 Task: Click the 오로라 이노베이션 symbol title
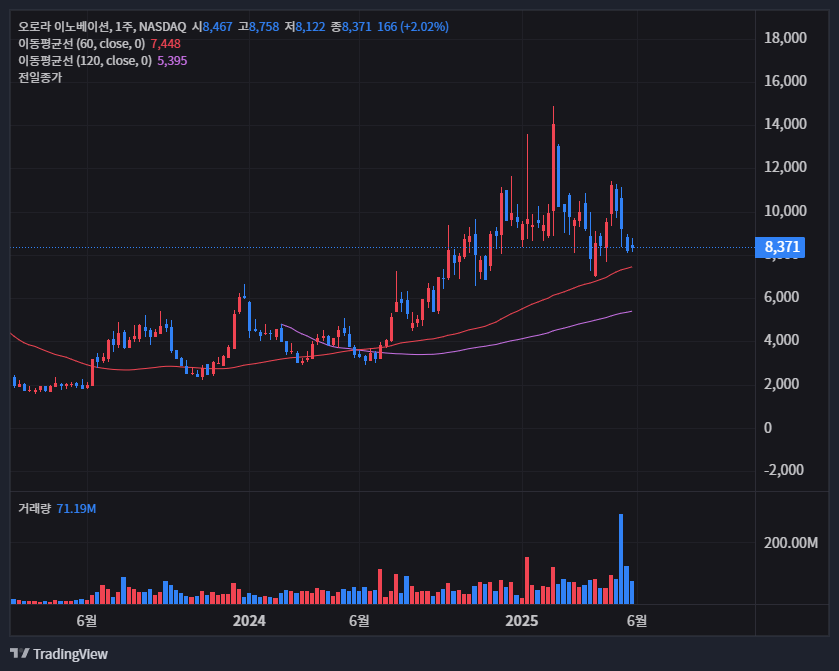point(64,27)
